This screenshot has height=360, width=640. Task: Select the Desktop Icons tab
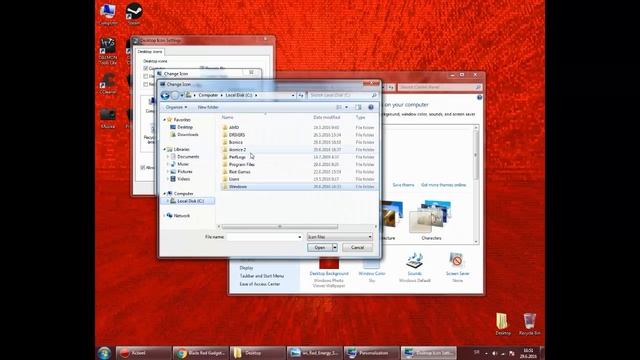coord(150,51)
